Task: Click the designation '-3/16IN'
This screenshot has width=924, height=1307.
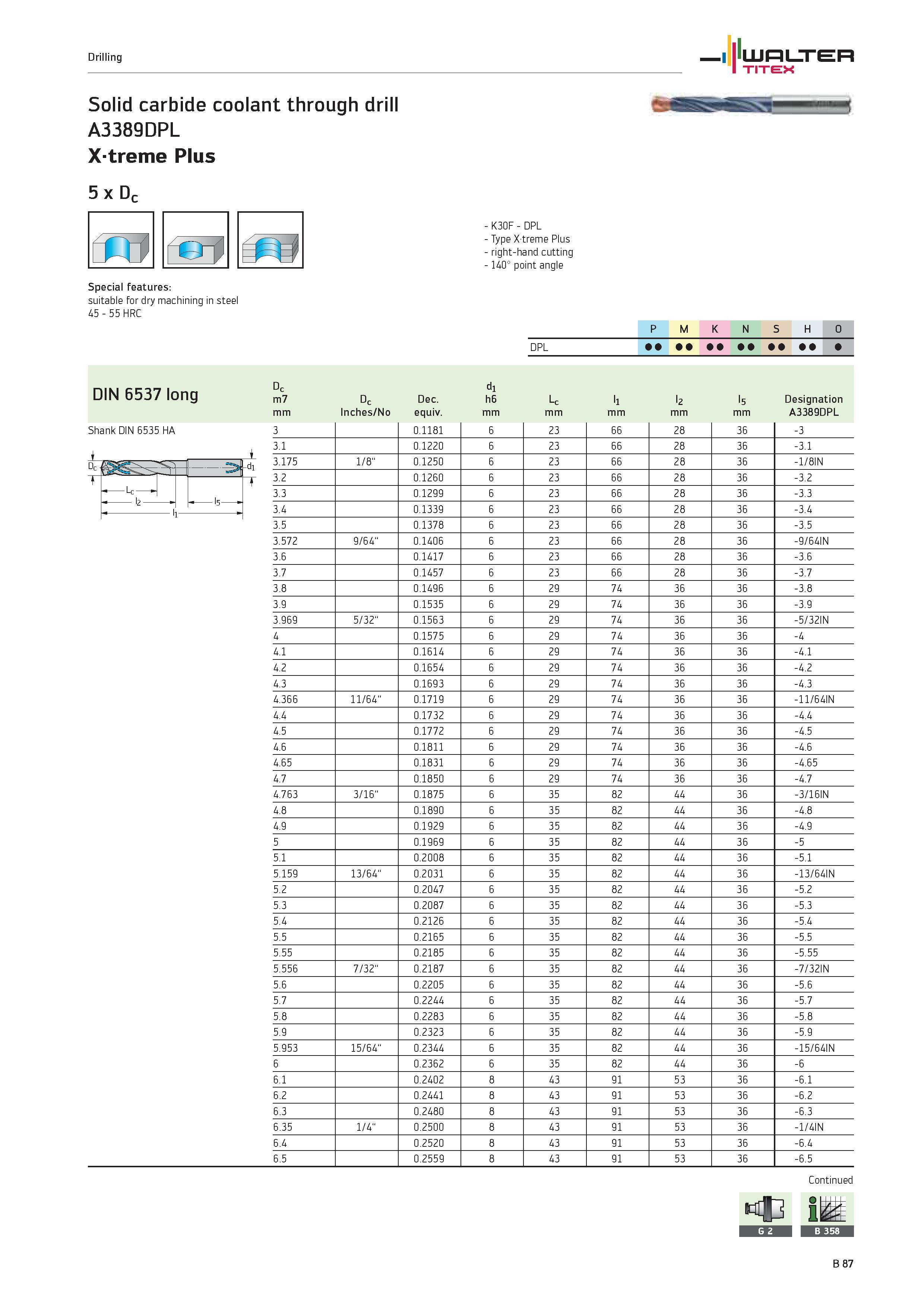Action: pos(811,794)
